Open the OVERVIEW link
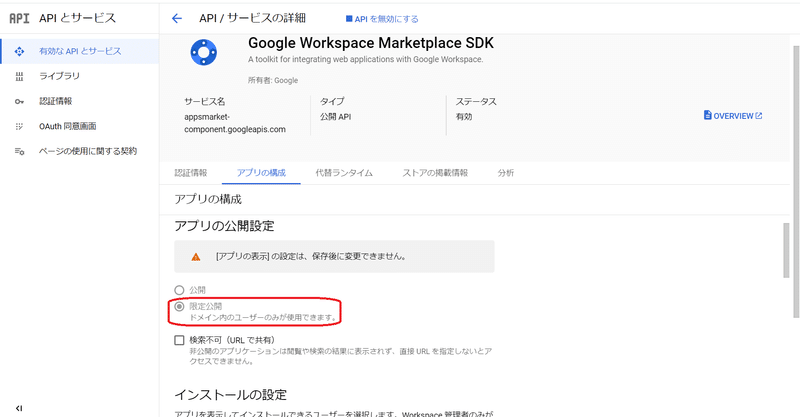Screen dimensions: 800x417 point(733,116)
